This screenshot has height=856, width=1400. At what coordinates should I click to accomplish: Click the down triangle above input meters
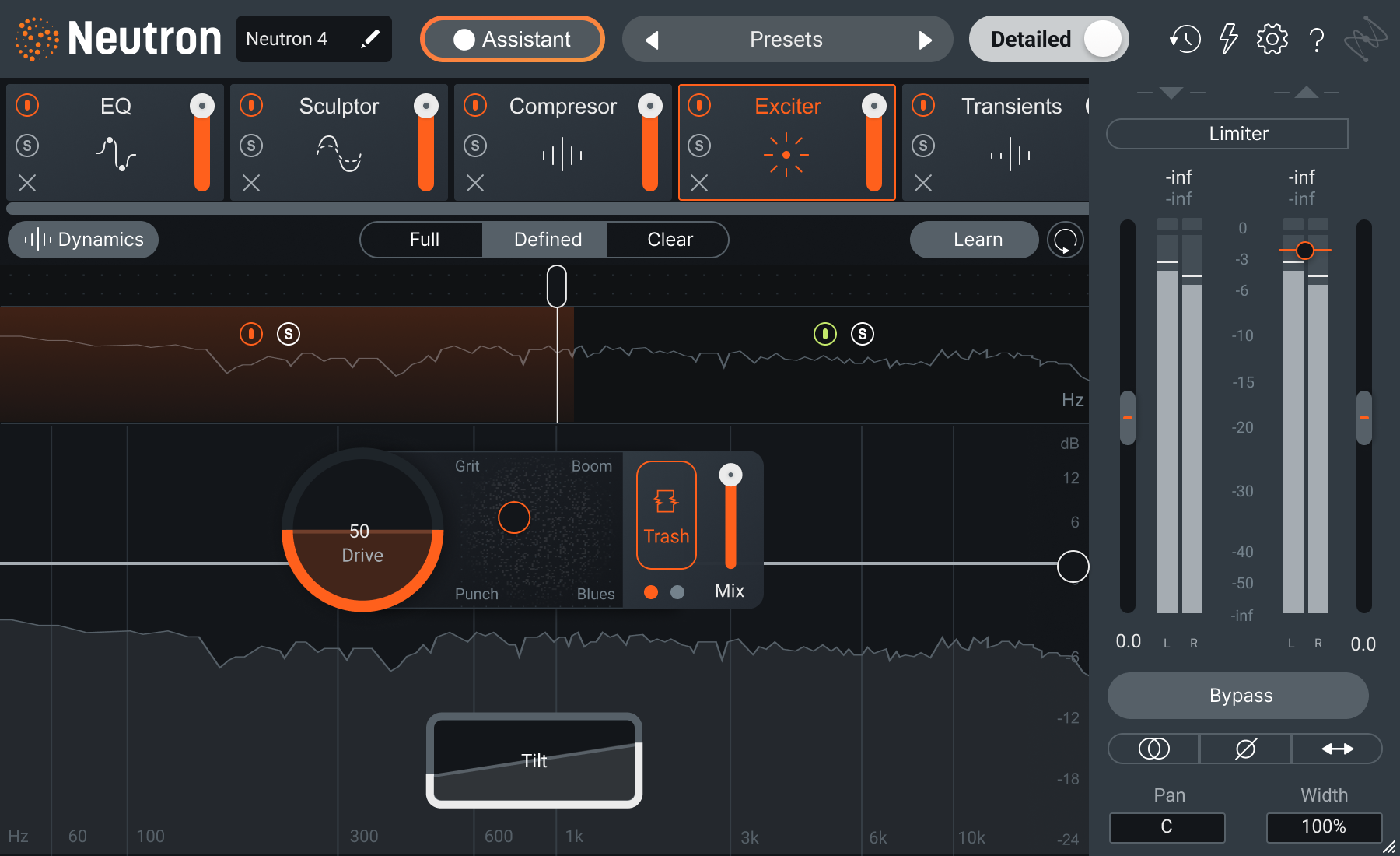pos(1171,93)
